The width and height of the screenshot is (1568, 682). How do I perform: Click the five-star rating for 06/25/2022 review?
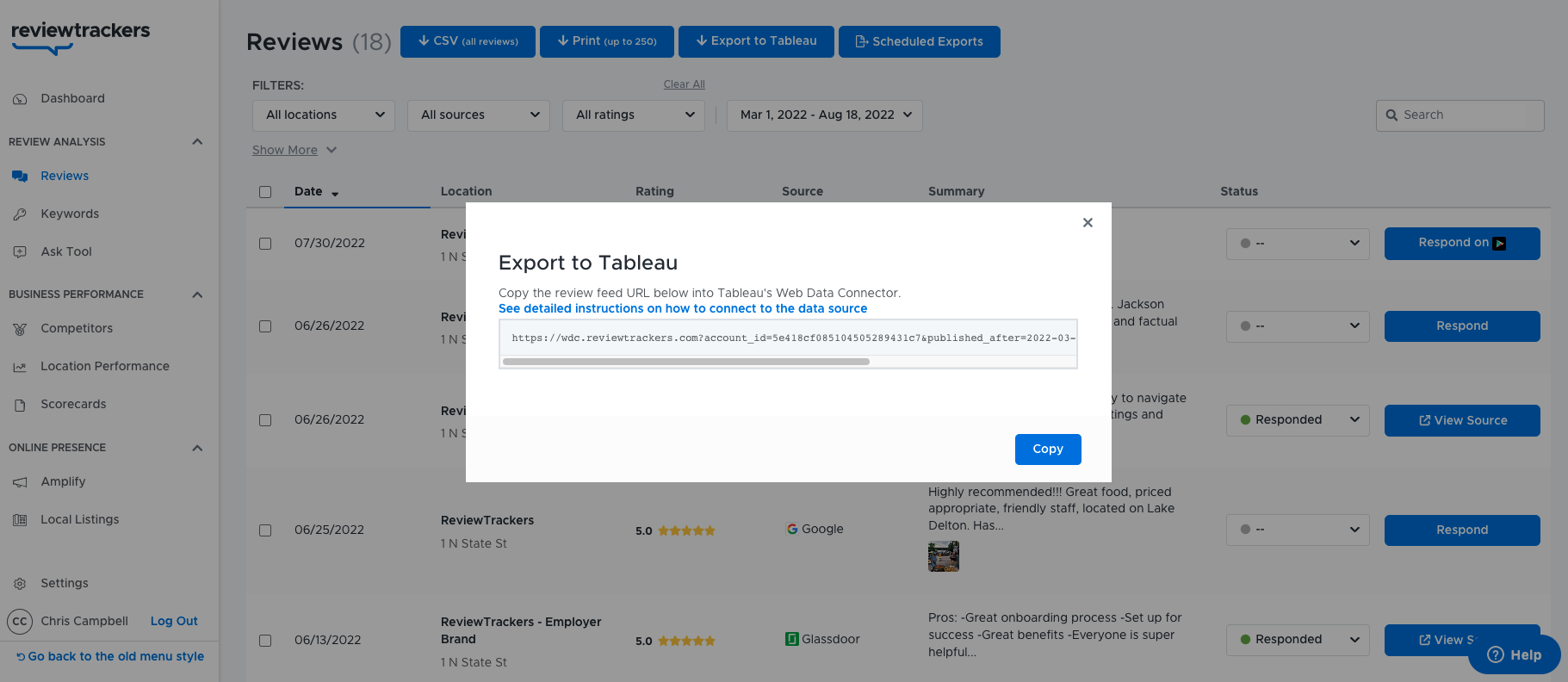[x=686, y=530]
